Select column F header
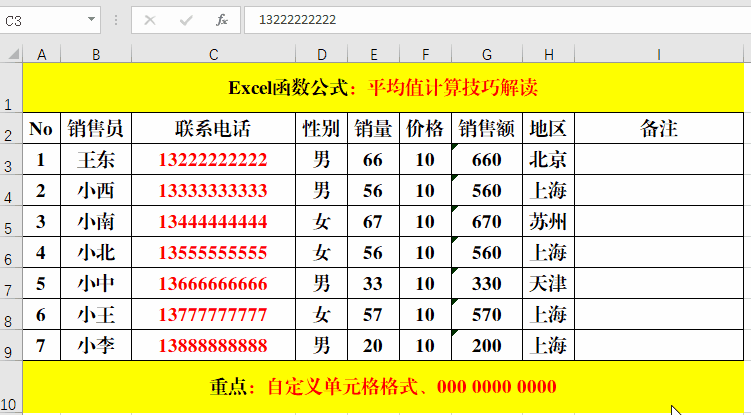 tap(425, 54)
